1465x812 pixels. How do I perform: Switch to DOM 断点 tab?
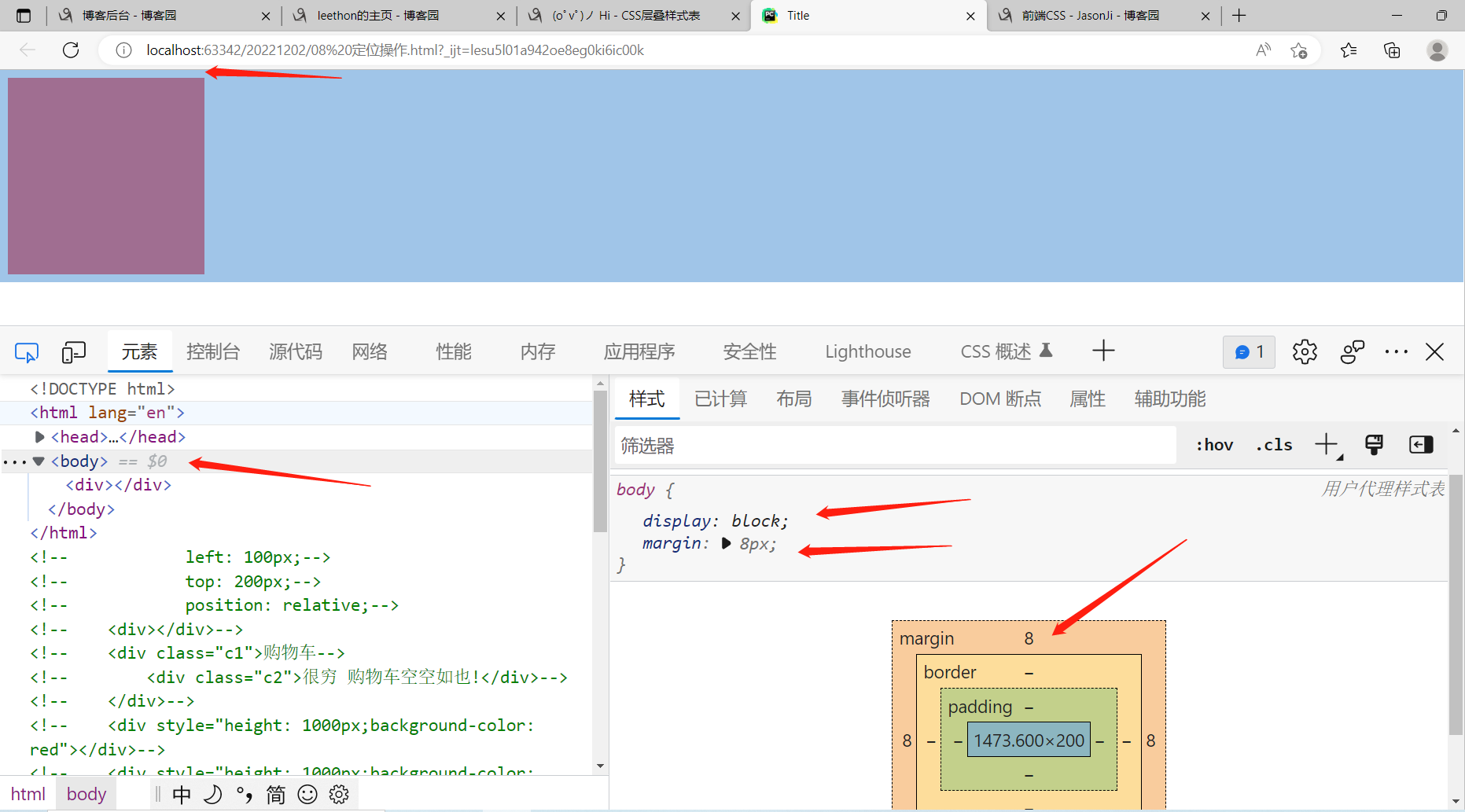coord(1000,399)
